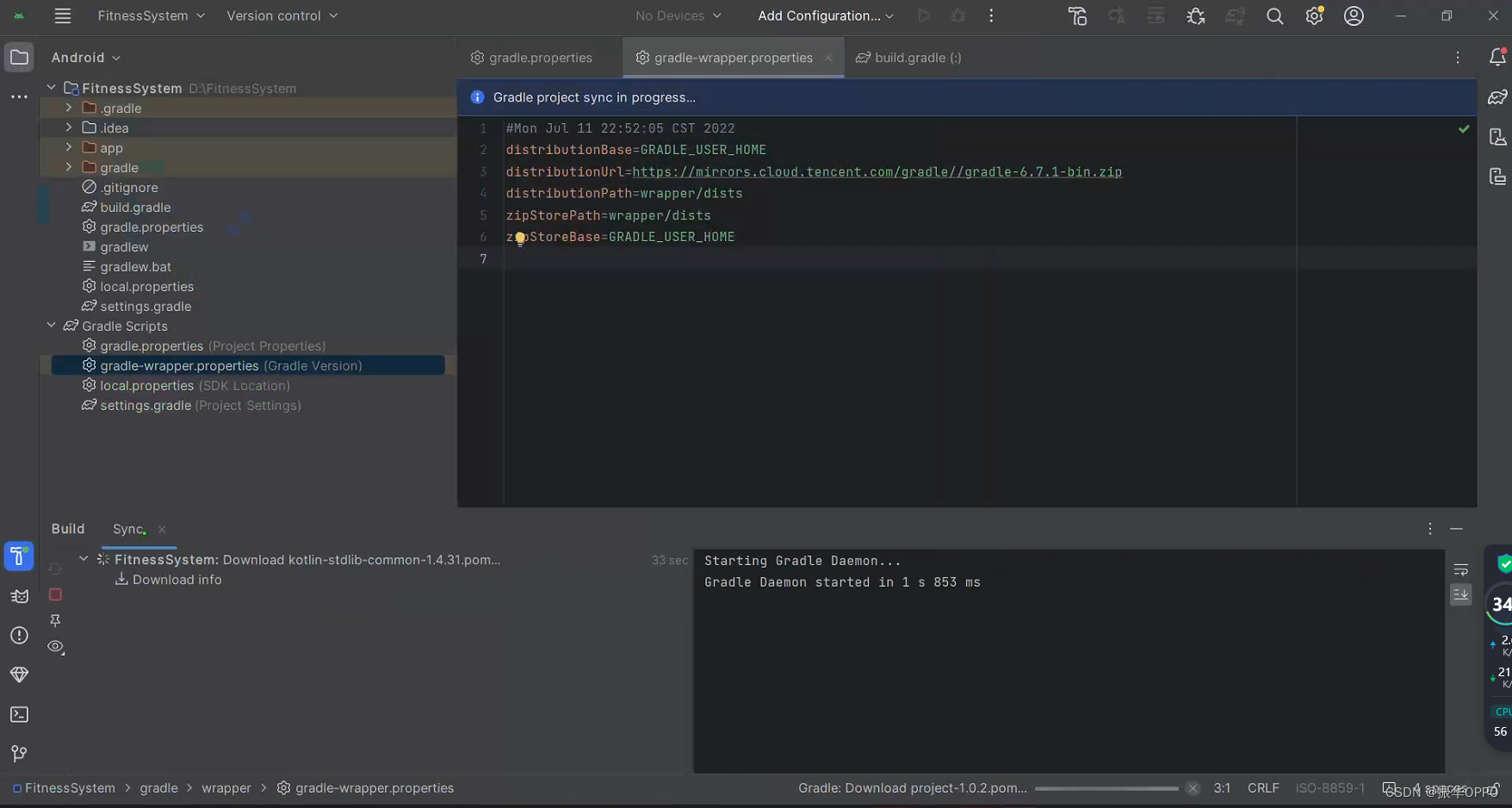
Task: Click the CRLF line separator widget
Action: [x=1263, y=788]
